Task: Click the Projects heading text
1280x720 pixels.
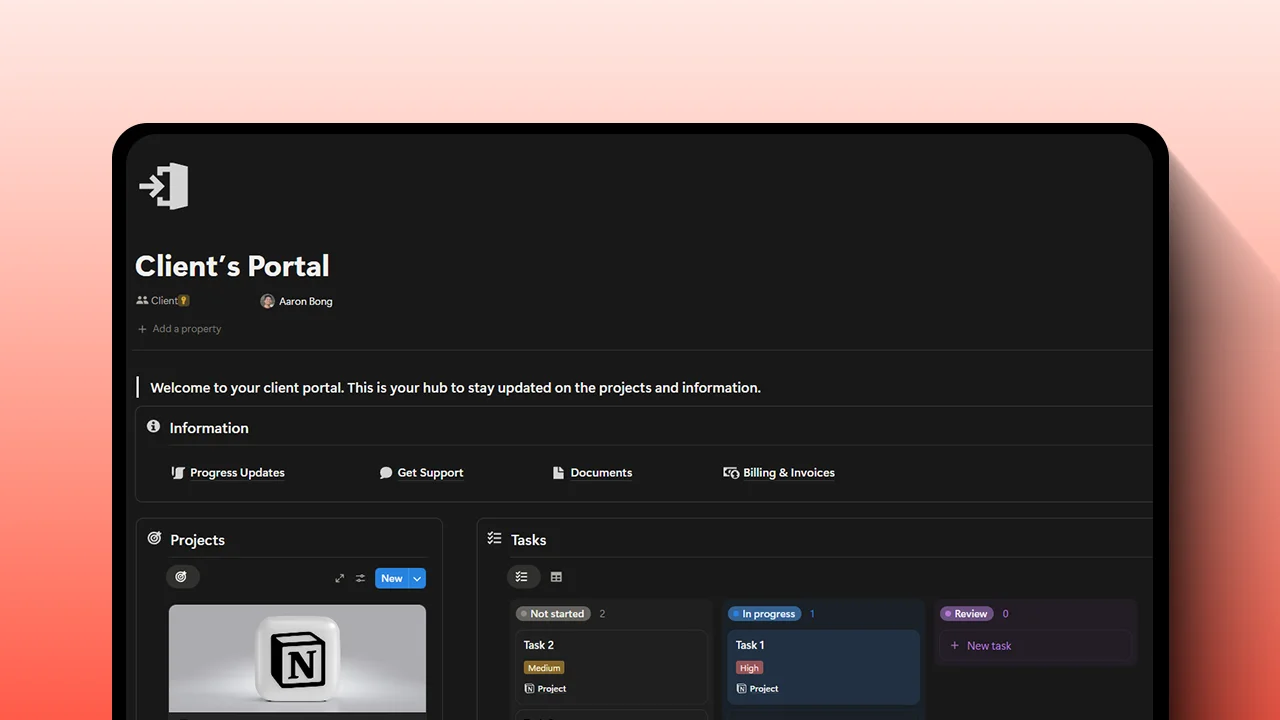Action: [197, 540]
